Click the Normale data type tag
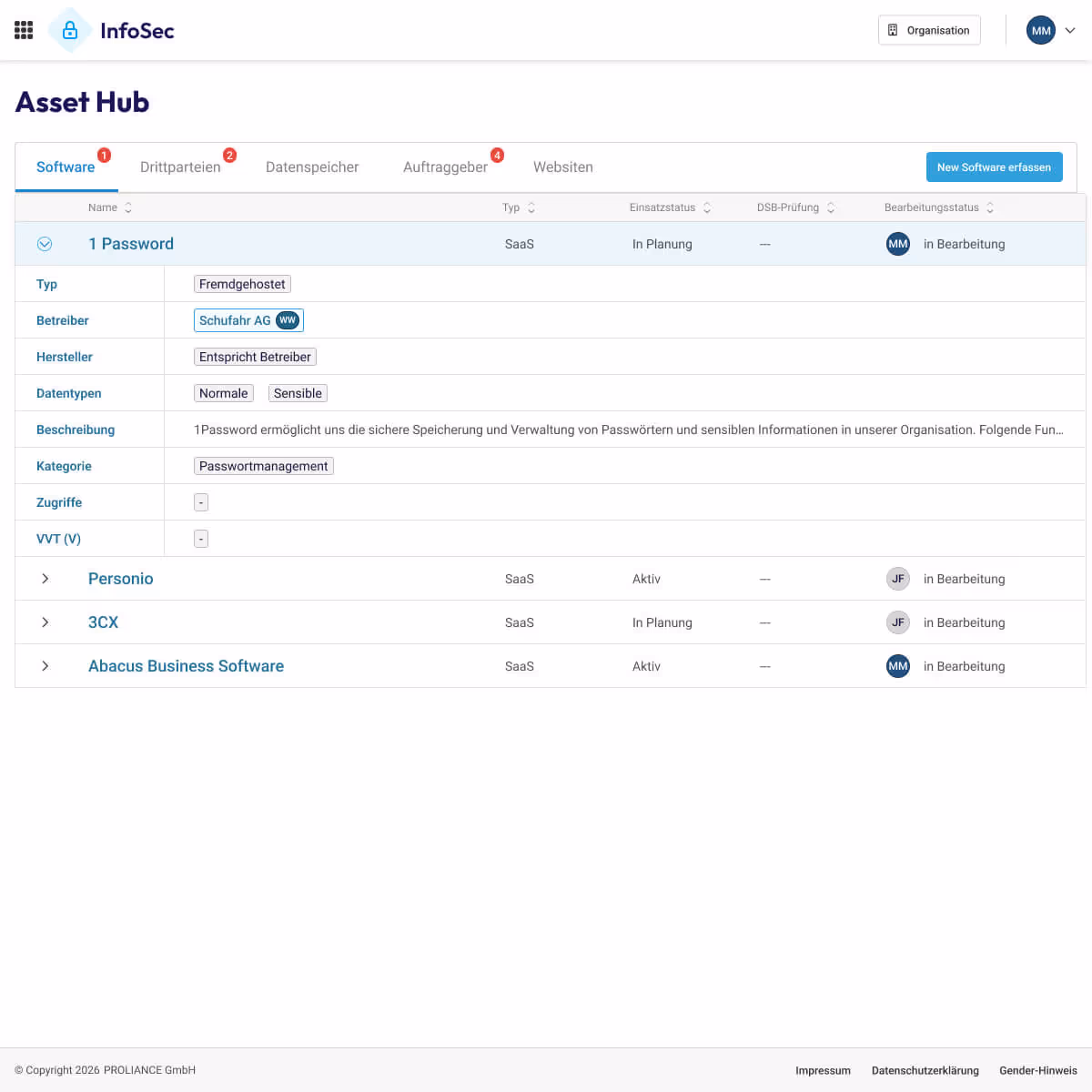 pos(224,393)
